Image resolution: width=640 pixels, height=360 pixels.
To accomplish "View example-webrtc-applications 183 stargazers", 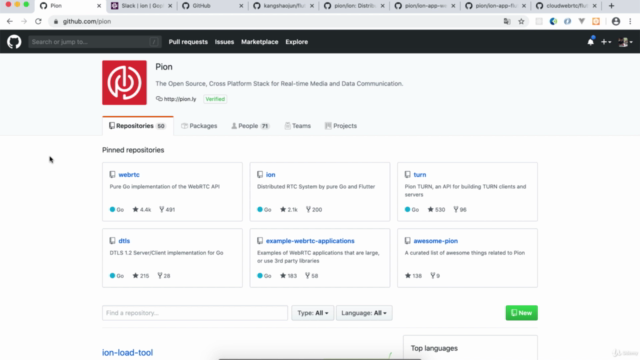I will [289, 276].
